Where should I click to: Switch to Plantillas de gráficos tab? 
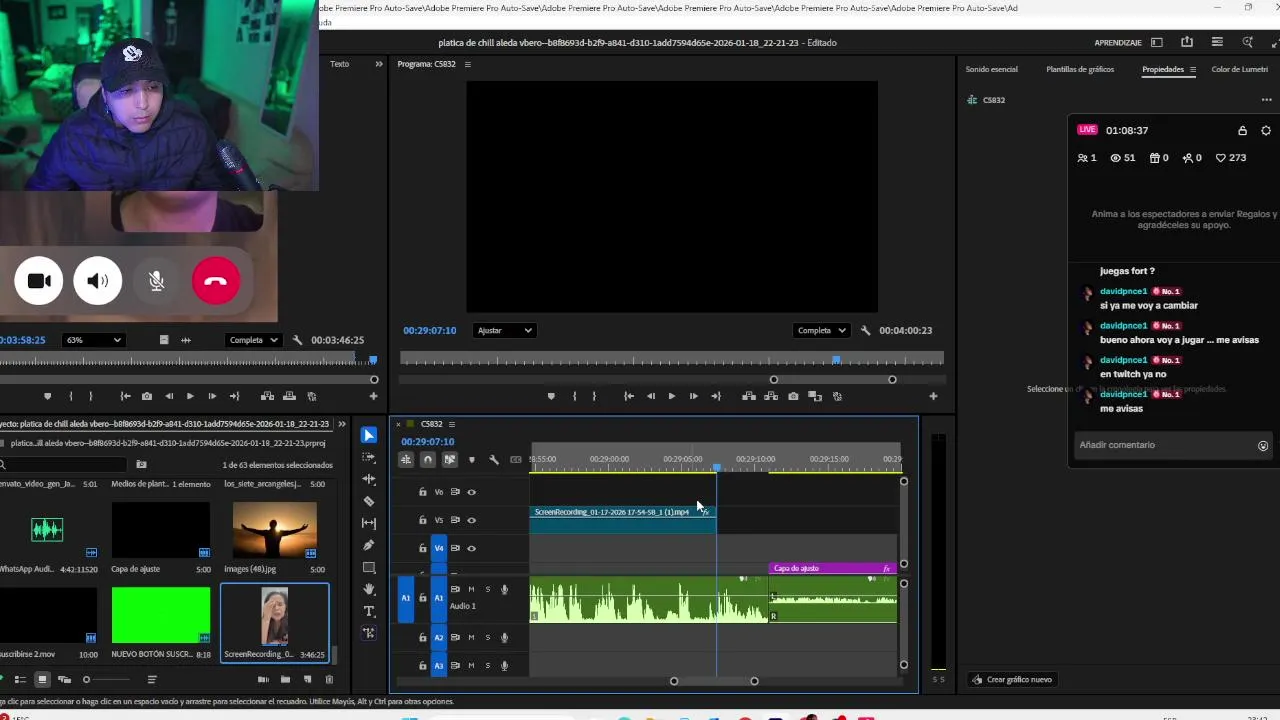pyautogui.click(x=1080, y=69)
